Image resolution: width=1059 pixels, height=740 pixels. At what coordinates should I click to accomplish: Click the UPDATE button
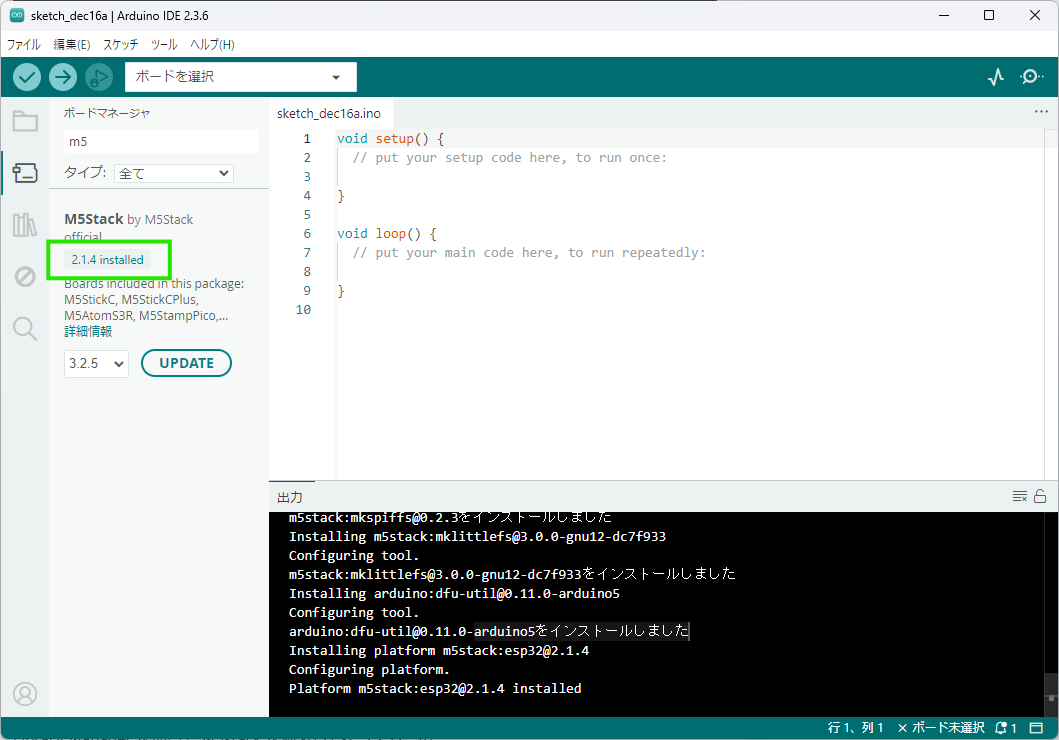[x=186, y=363]
